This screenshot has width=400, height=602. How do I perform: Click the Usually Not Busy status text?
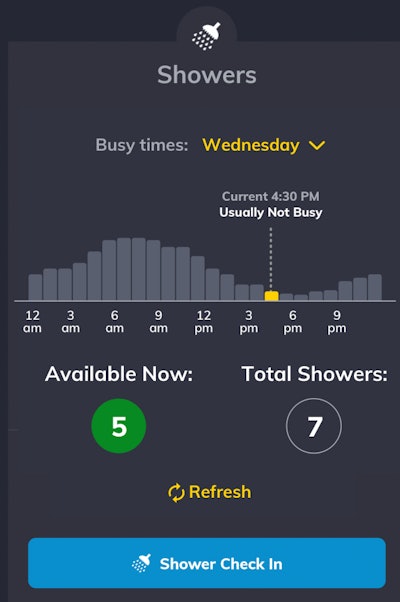coord(271,212)
